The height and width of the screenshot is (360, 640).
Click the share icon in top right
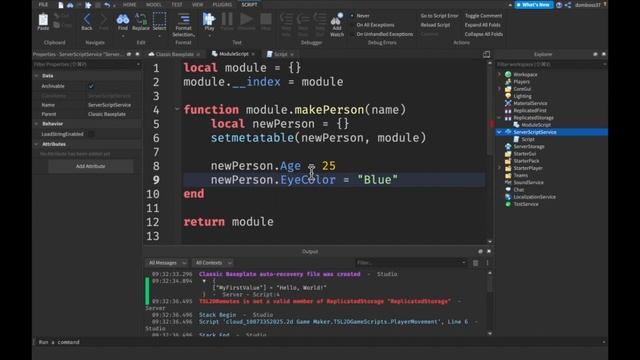(568, 5)
